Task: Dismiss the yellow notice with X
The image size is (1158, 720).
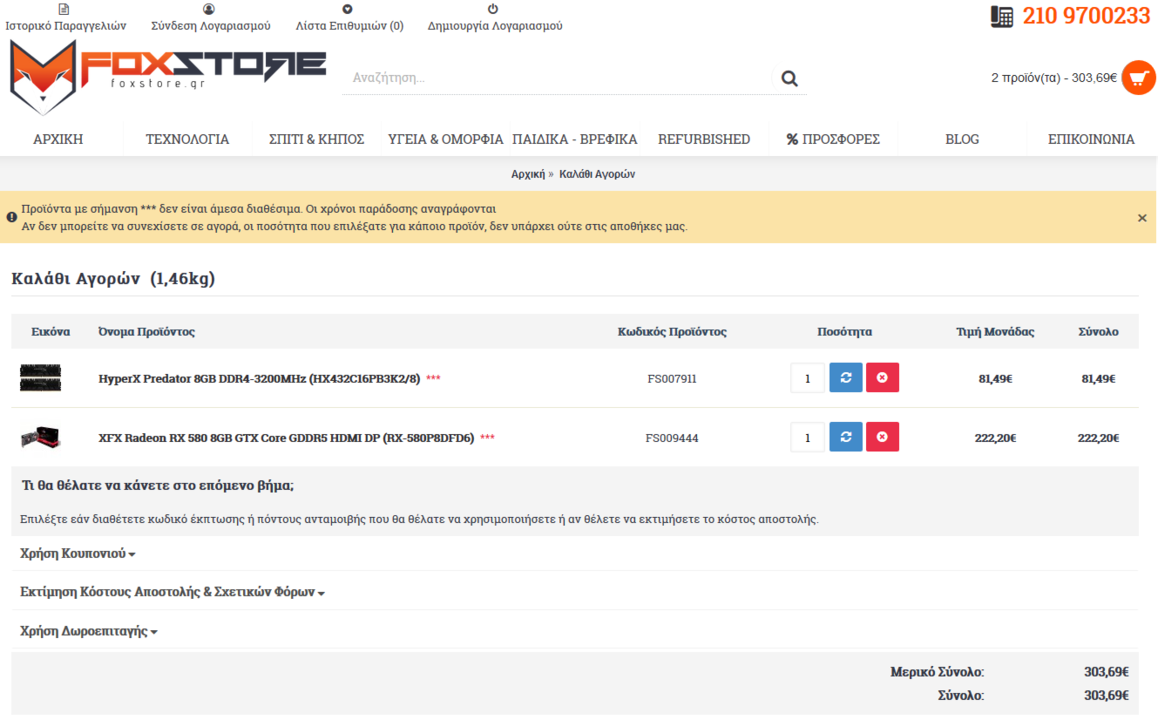Action: tap(1142, 218)
